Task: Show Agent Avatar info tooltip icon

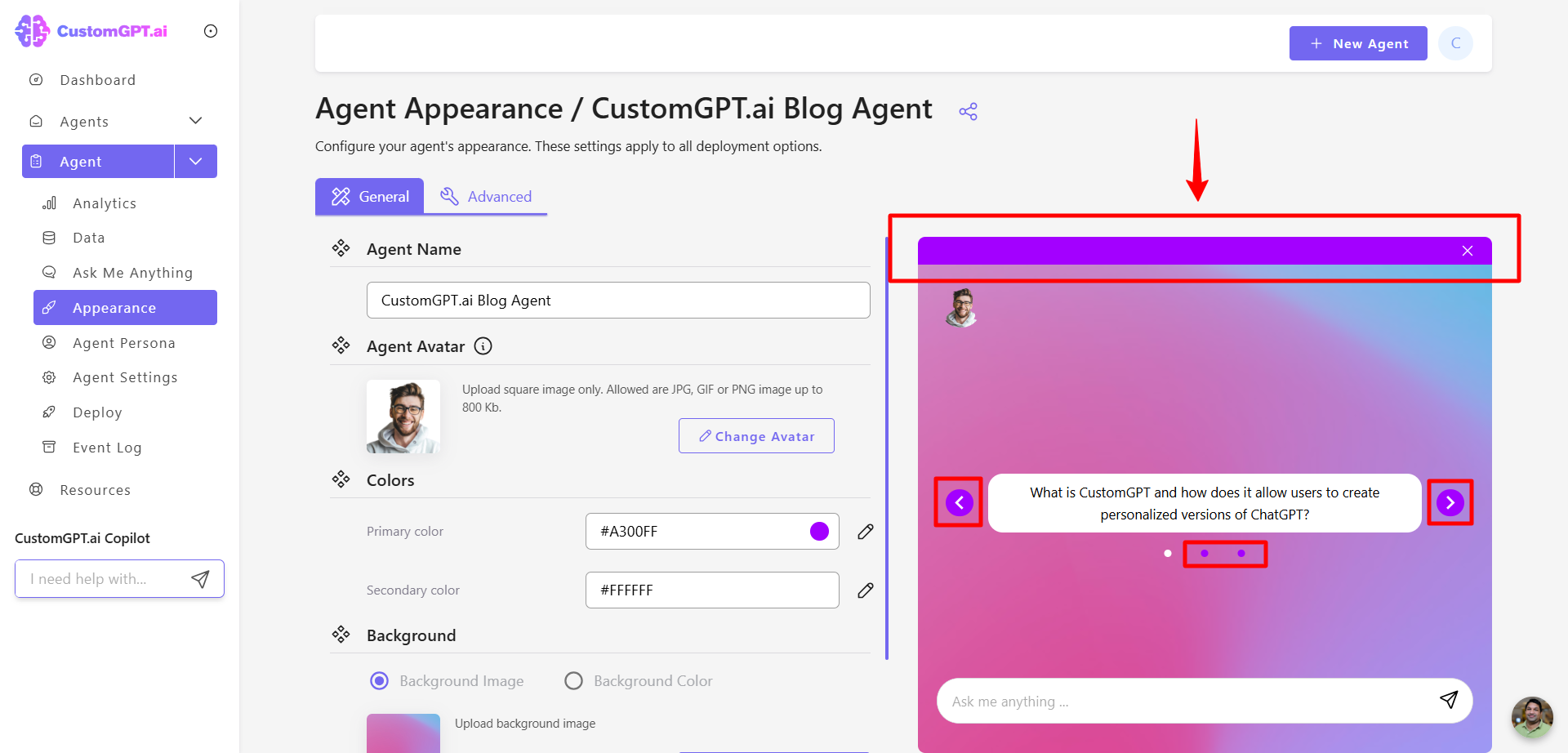Action: point(483,346)
